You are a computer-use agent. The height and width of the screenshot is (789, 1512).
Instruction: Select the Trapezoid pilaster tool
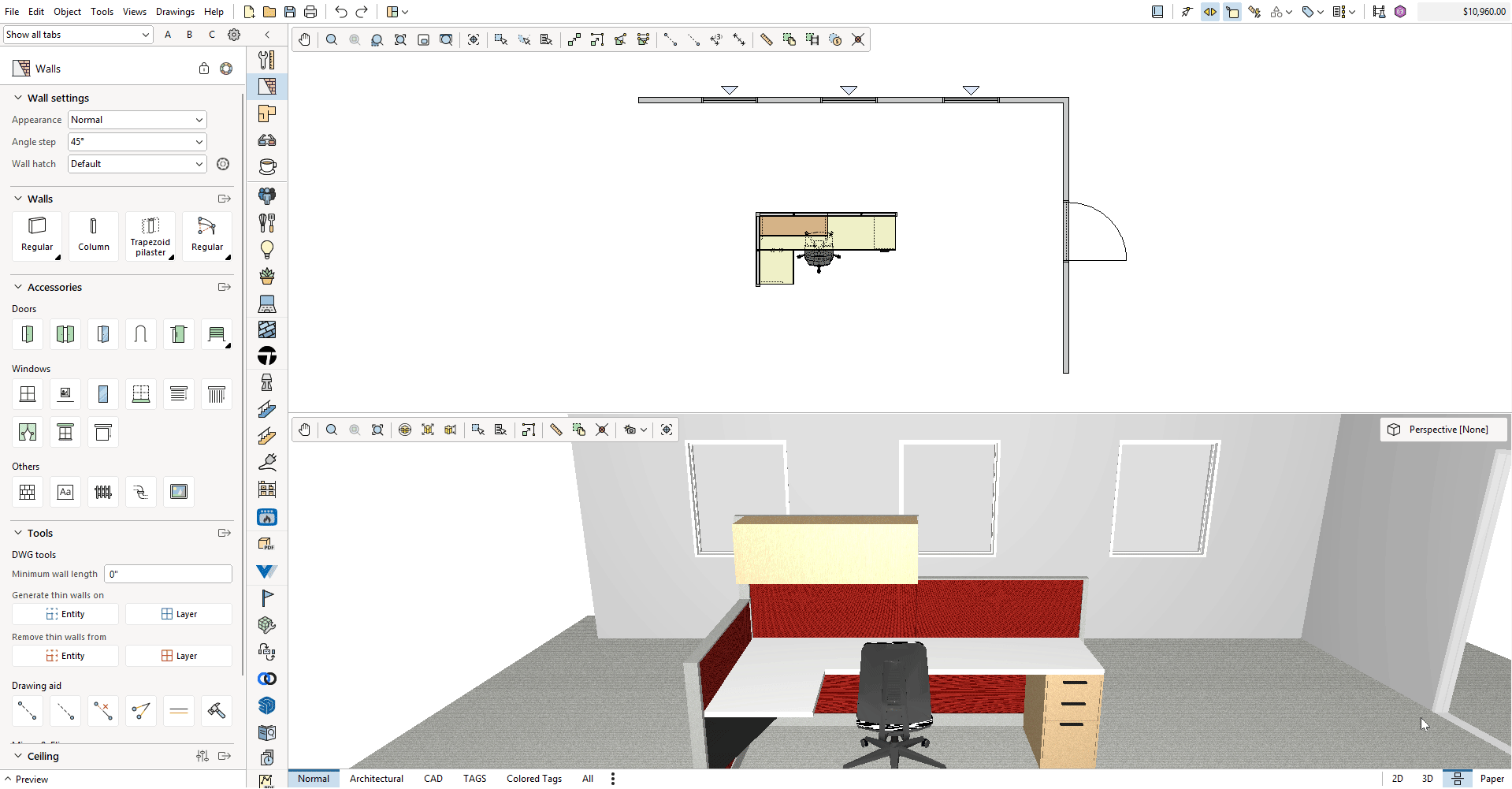click(150, 236)
